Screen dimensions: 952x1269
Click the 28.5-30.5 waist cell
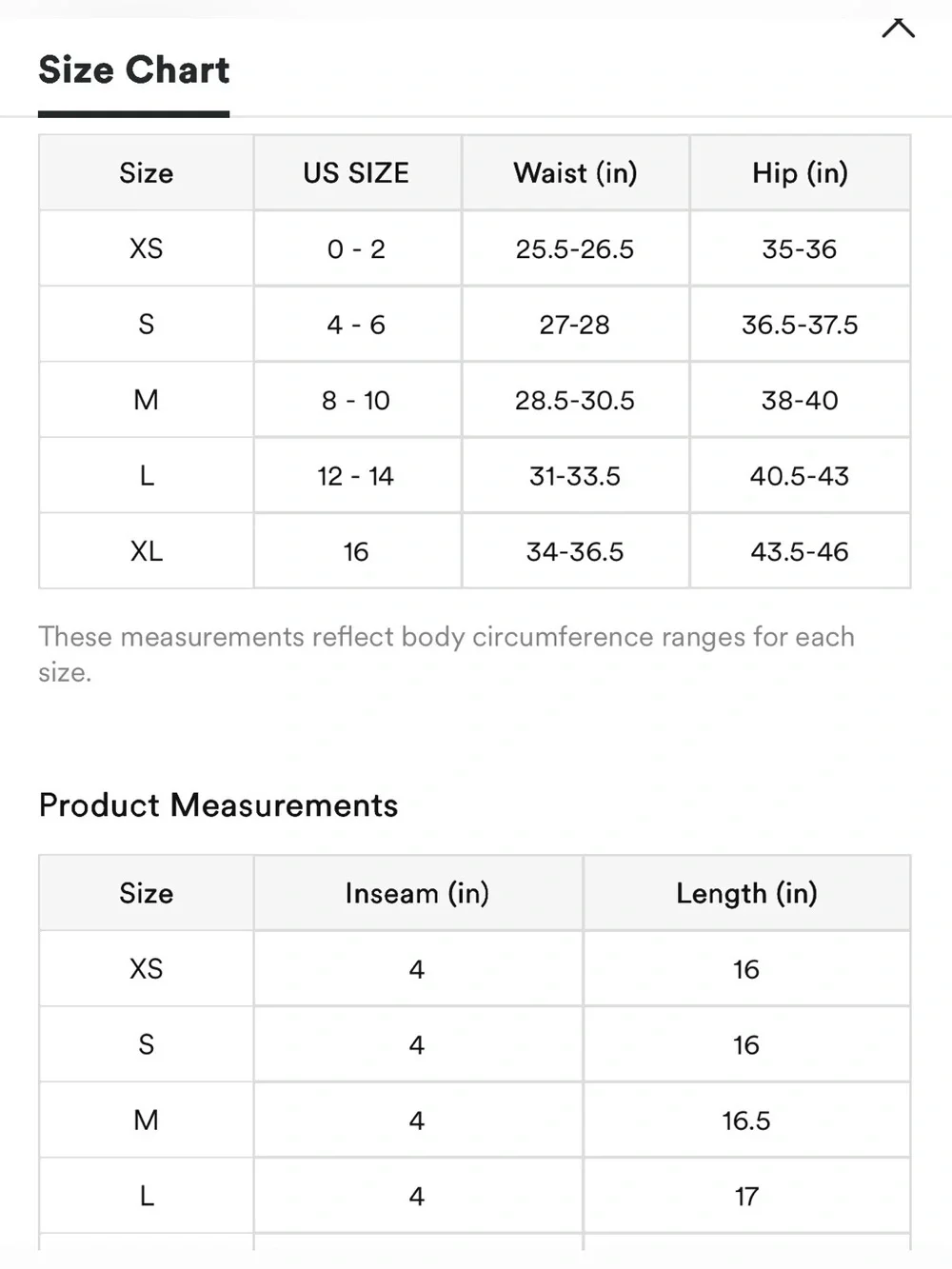point(575,400)
